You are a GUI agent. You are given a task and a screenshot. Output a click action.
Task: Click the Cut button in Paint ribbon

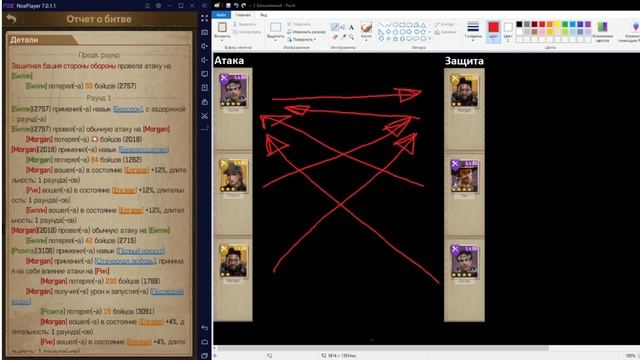pyautogui.click(x=244, y=24)
